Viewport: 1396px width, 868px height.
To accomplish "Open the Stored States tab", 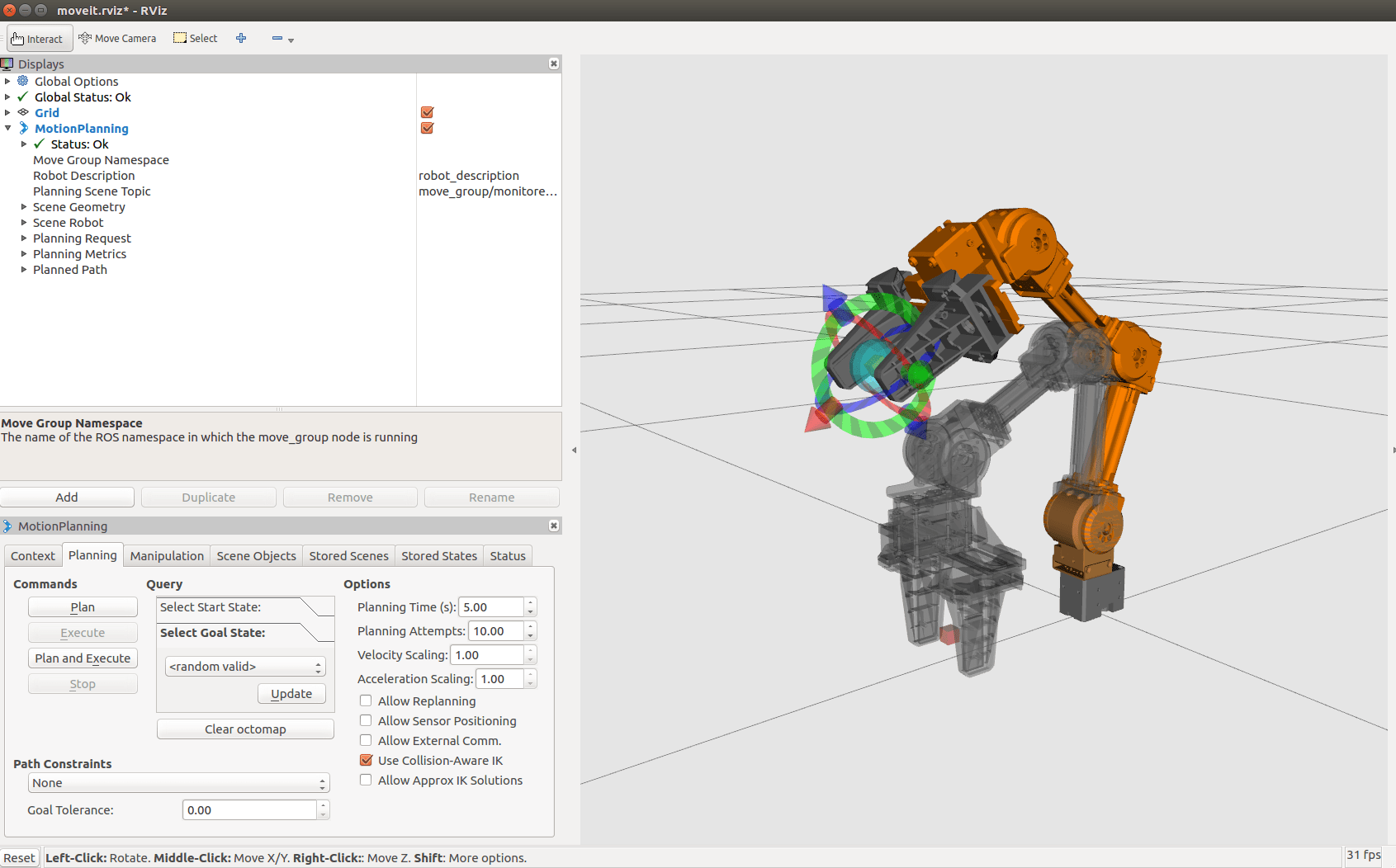I will [x=438, y=556].
